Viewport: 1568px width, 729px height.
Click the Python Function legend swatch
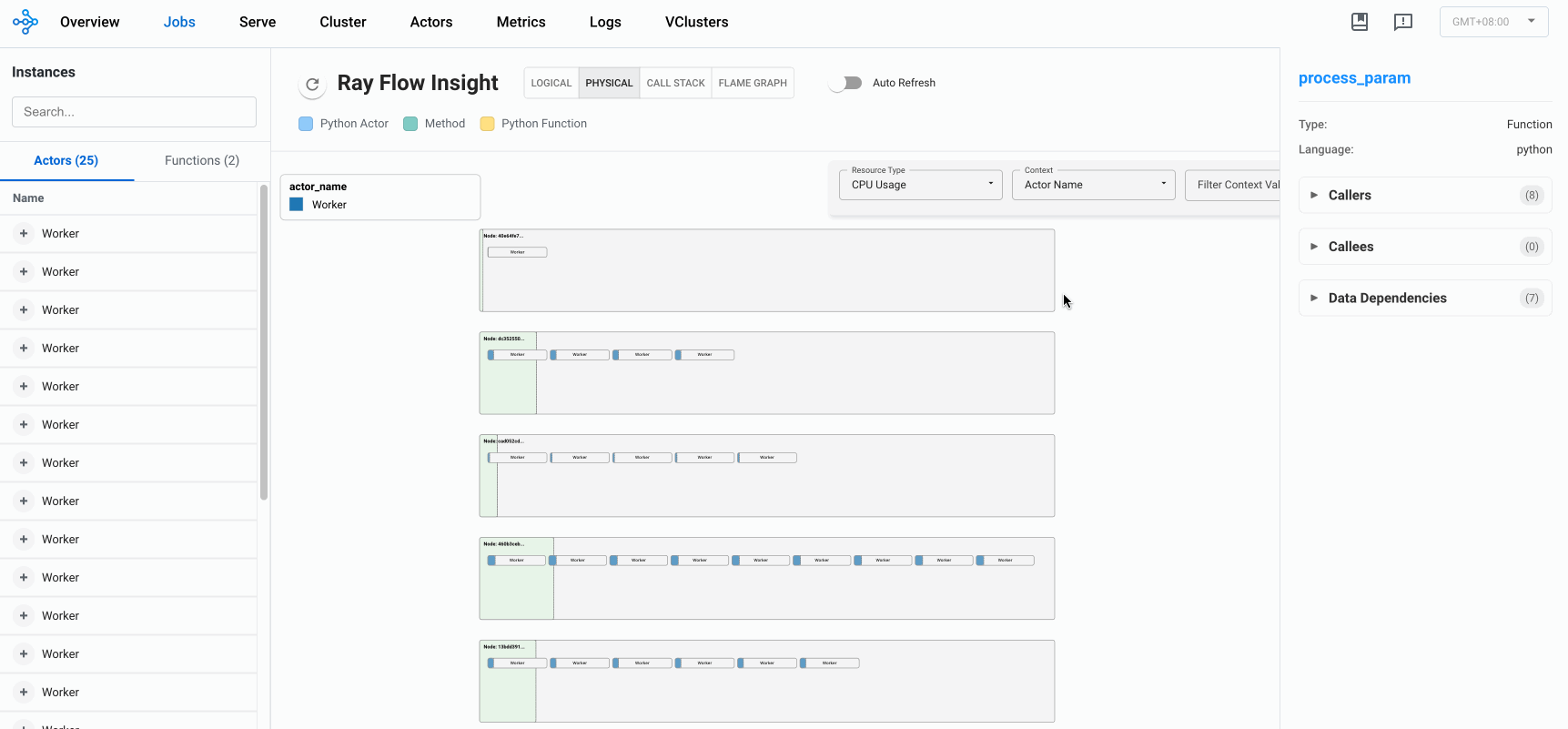pos(487,124)
